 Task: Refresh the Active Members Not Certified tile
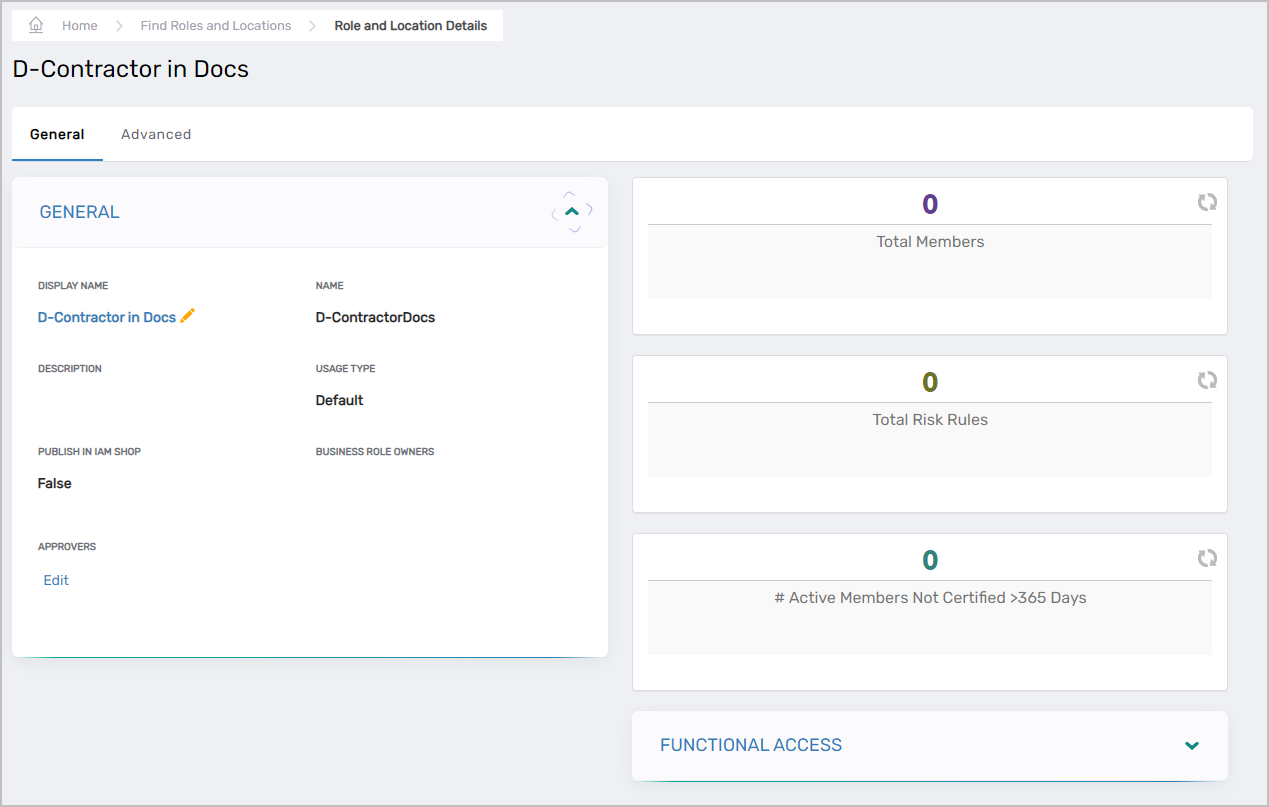(1207, 558)
